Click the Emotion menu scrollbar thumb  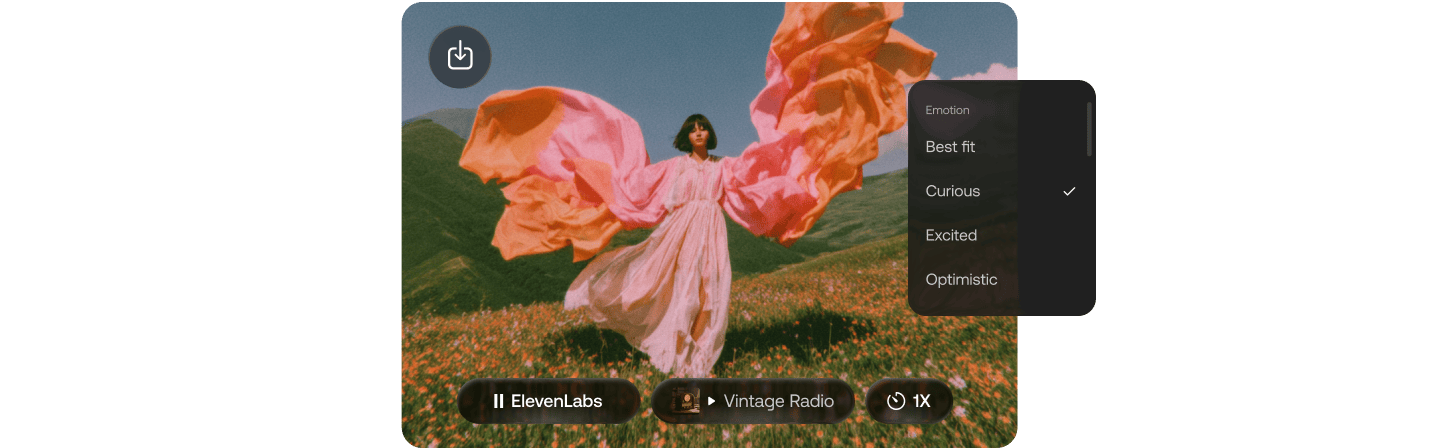tap(1089, 128)
